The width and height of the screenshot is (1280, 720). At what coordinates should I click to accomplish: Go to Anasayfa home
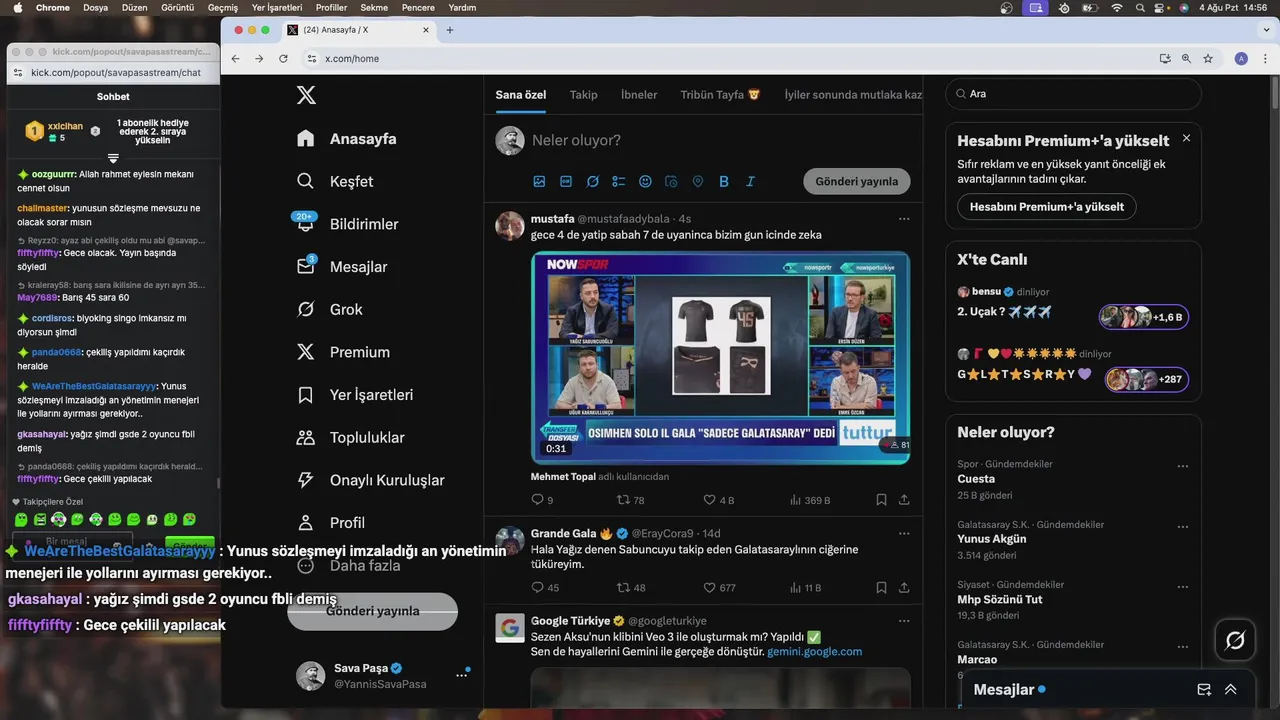click(346, 139)
